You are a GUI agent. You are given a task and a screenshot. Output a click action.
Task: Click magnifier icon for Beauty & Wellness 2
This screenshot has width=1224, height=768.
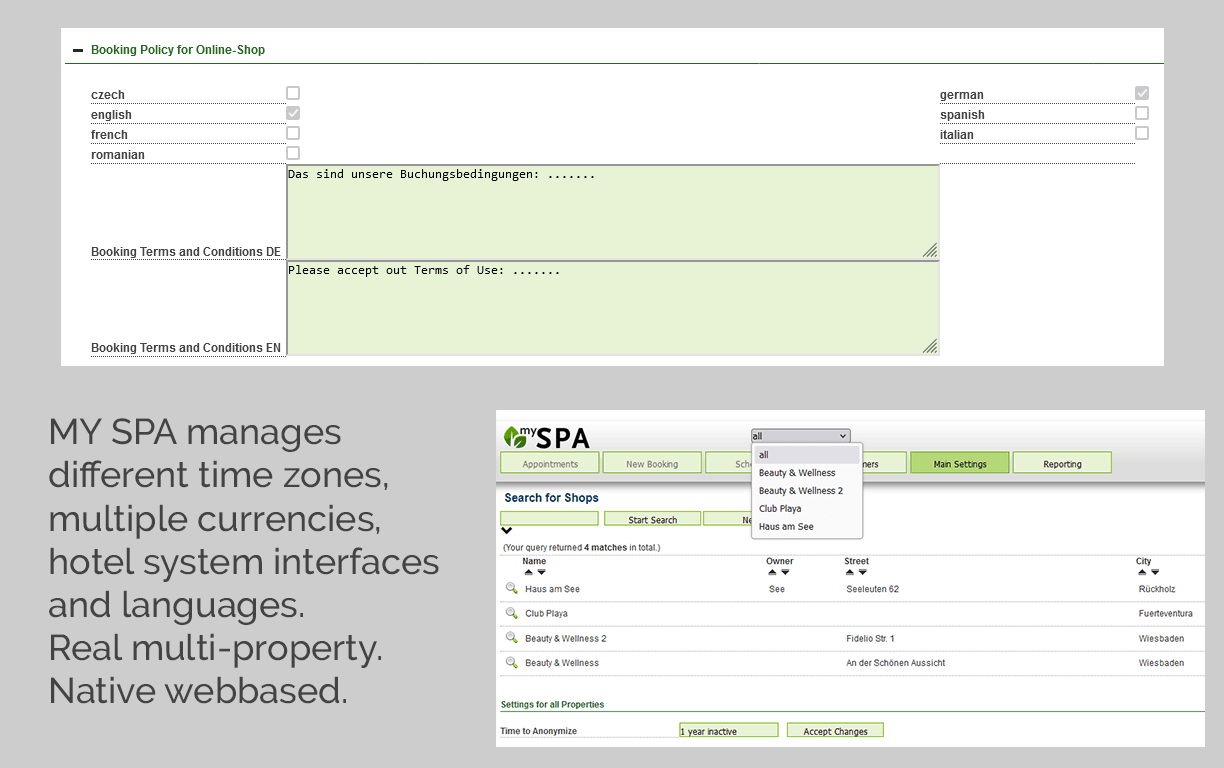pyautogui.click(x=511, y=638)
